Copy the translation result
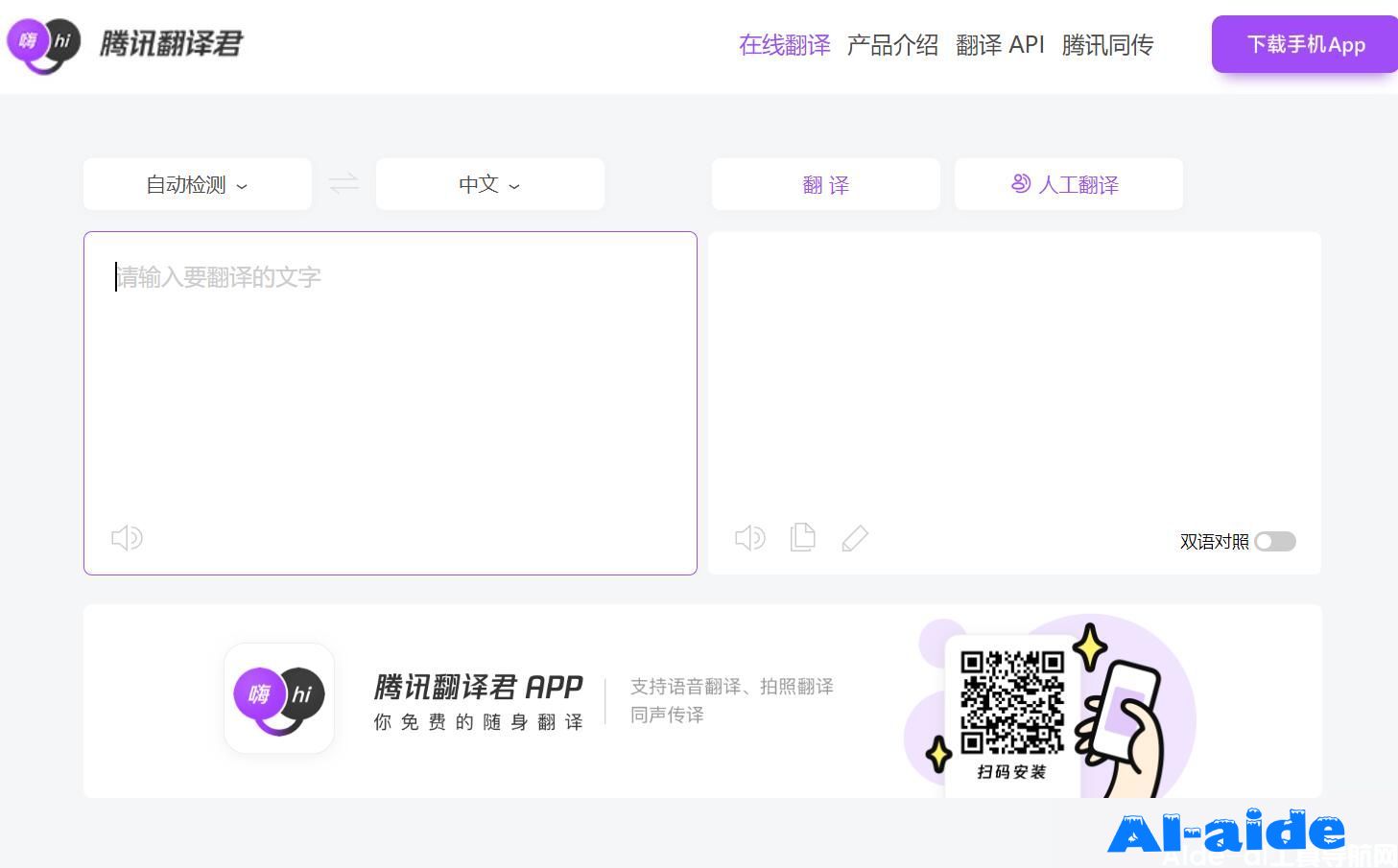 pyautogui.click(x=803, y=537)
